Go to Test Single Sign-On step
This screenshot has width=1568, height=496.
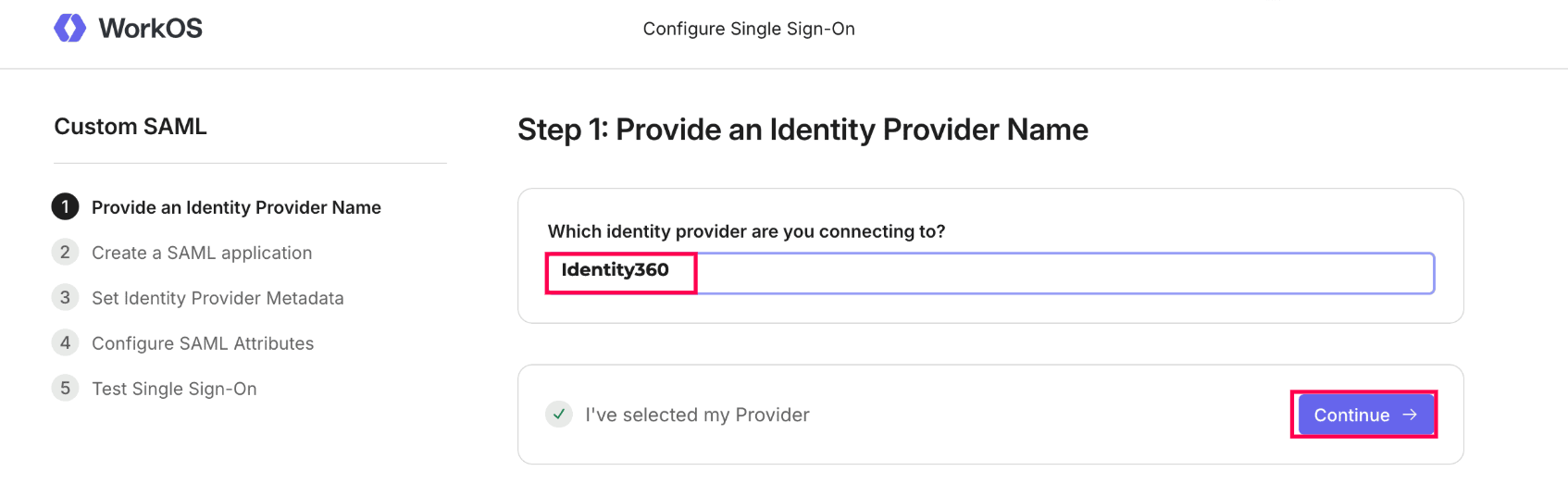point(174,389)
